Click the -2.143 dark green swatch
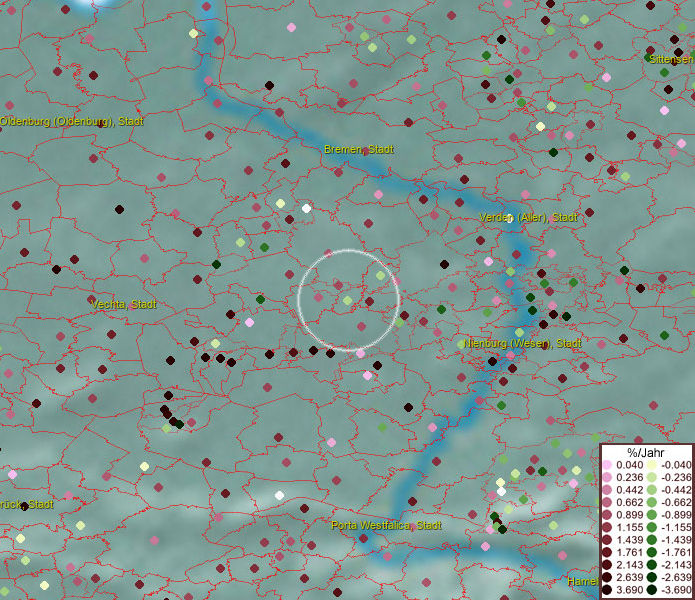The image size is (695, 600). tap(652, 565)
